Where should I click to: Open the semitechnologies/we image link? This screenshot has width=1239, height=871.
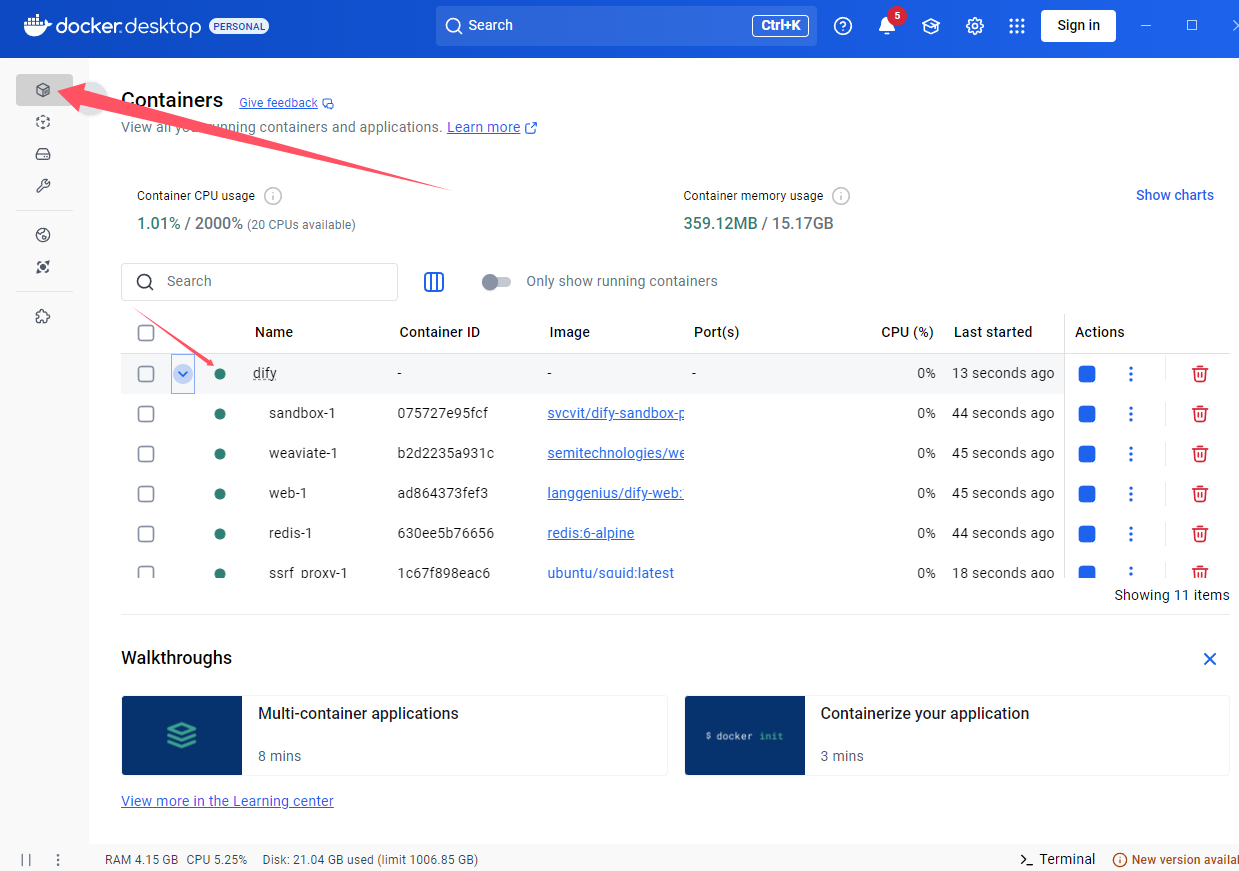pyautogui.click(x=616, y=454)
